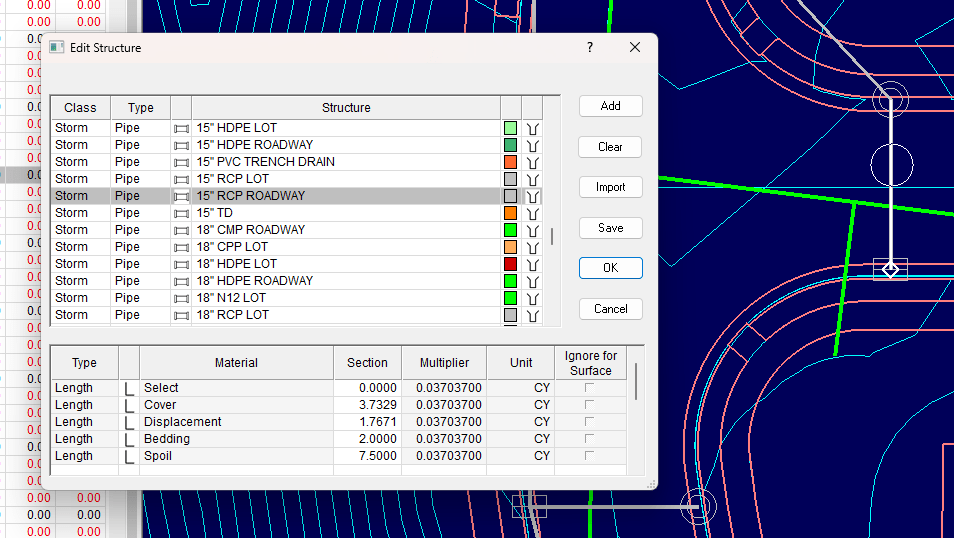Click trench icon on 15" TD row
The height and width of the screenshot is (538, 954).
pyautogui.click(x=532, y=213)
